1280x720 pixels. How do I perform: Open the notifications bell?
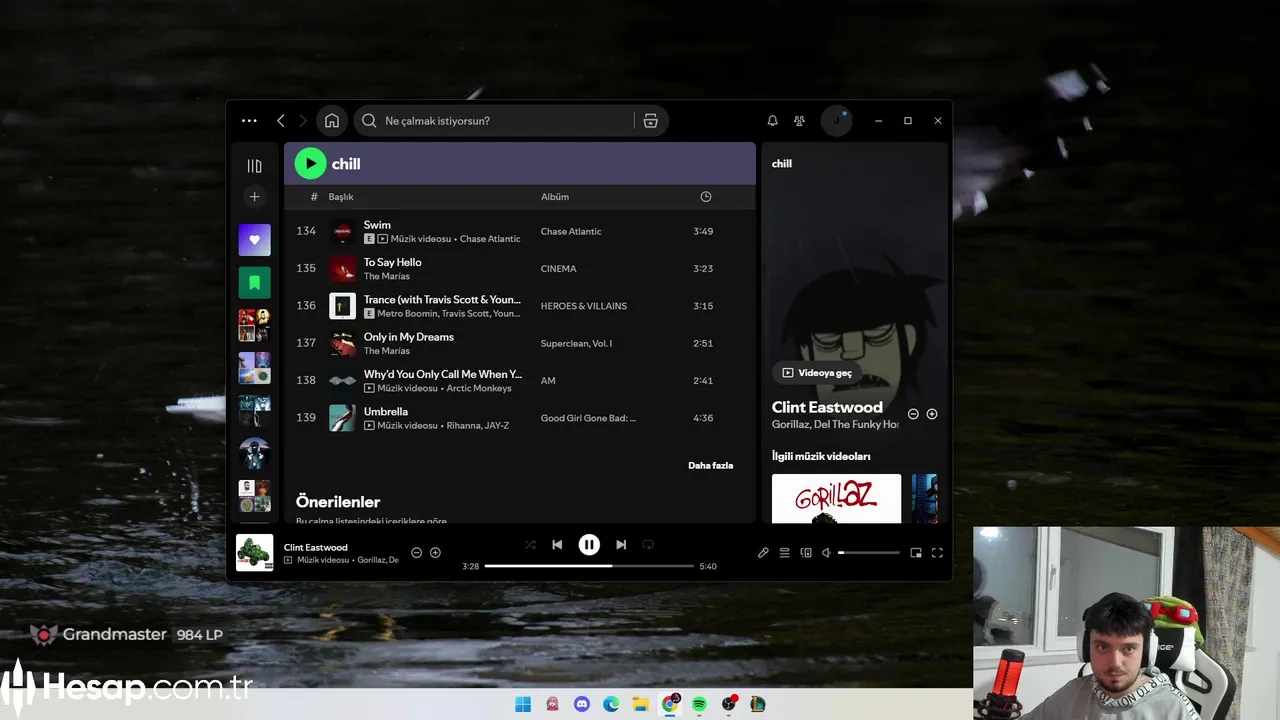click(772, 121)
